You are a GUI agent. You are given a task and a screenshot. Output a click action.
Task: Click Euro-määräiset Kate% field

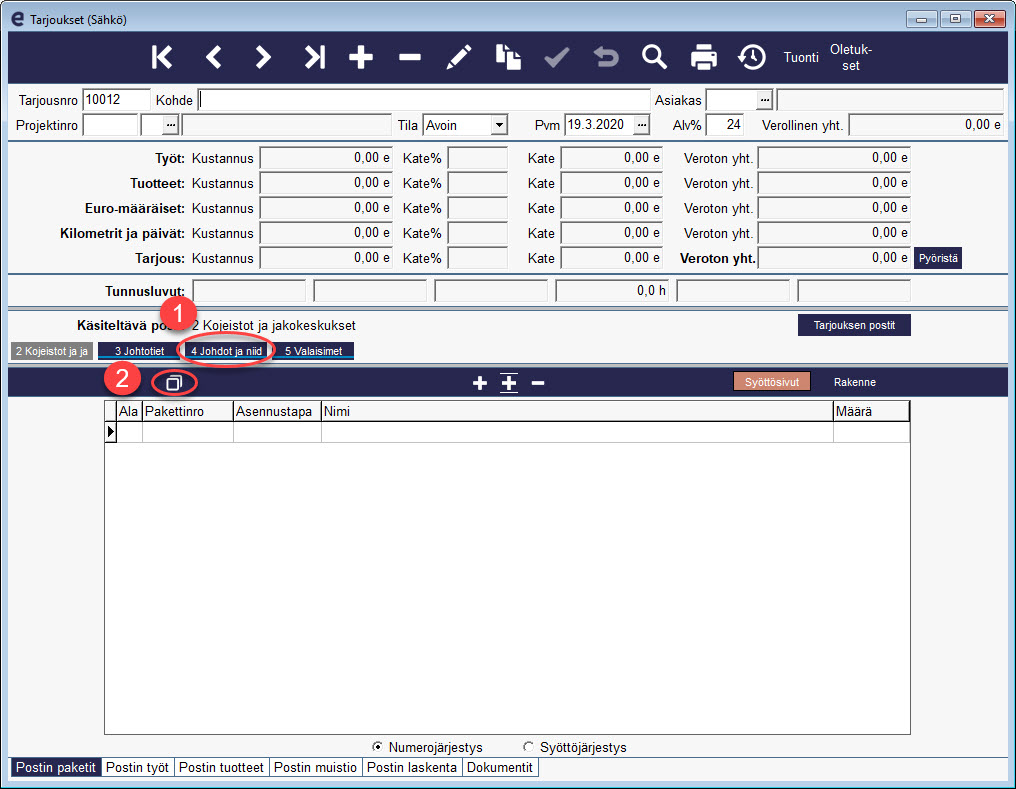pos(478,208)
